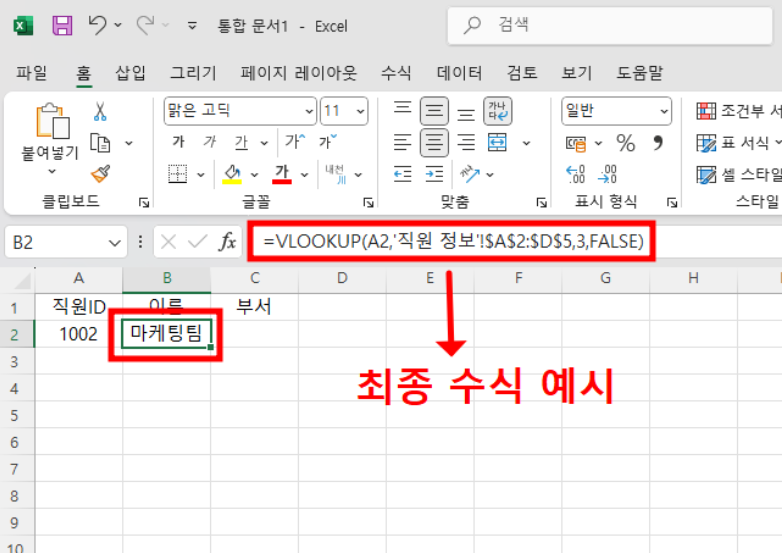Screen dimensions: 782x553
Task: Click the Percent Style icon
Action: (625, 143)
